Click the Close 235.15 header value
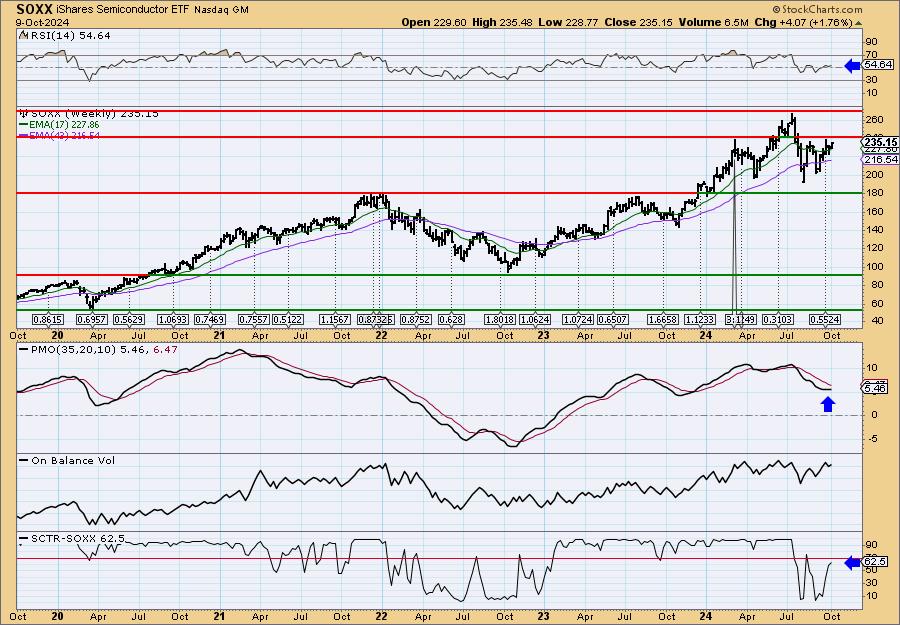 click(638, 22)
